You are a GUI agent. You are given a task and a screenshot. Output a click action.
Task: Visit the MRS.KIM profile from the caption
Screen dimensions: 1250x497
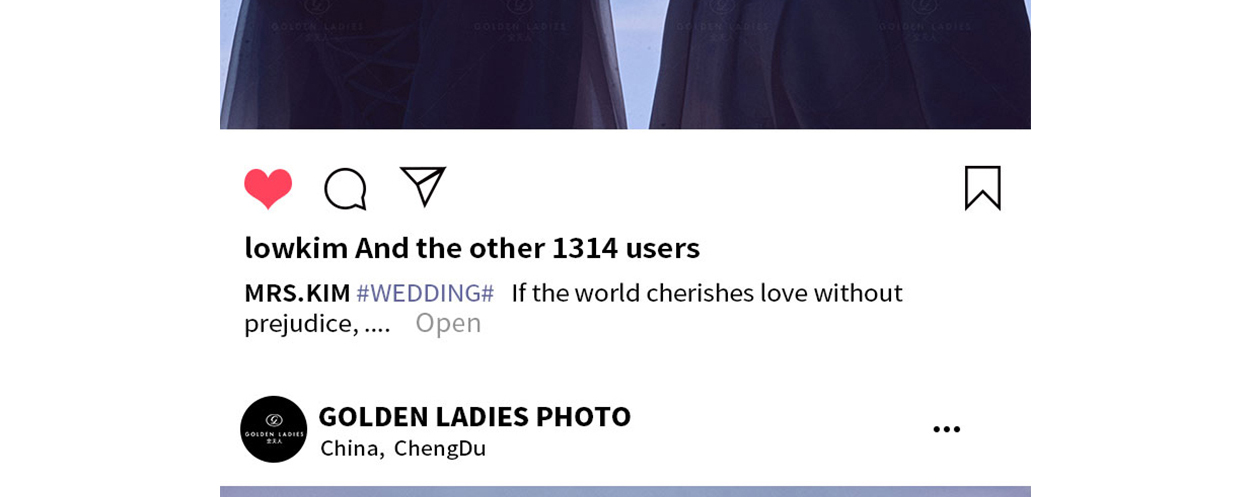297,293
